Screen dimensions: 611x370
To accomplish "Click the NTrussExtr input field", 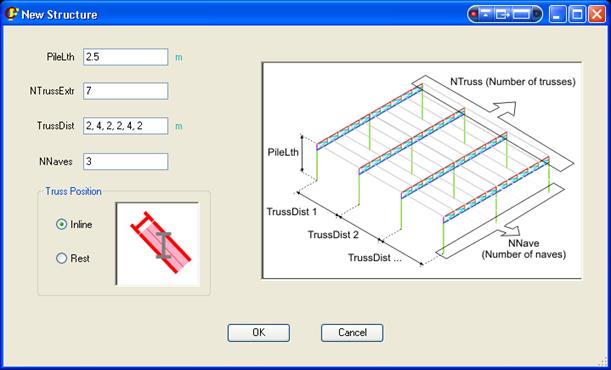I will (x=125, y=91).
